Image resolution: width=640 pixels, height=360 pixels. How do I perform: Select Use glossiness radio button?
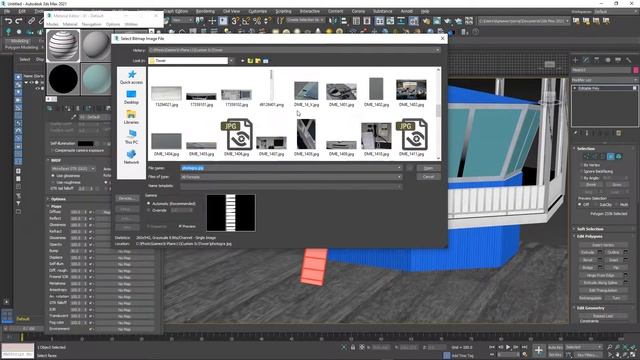(x=66, y=176)
